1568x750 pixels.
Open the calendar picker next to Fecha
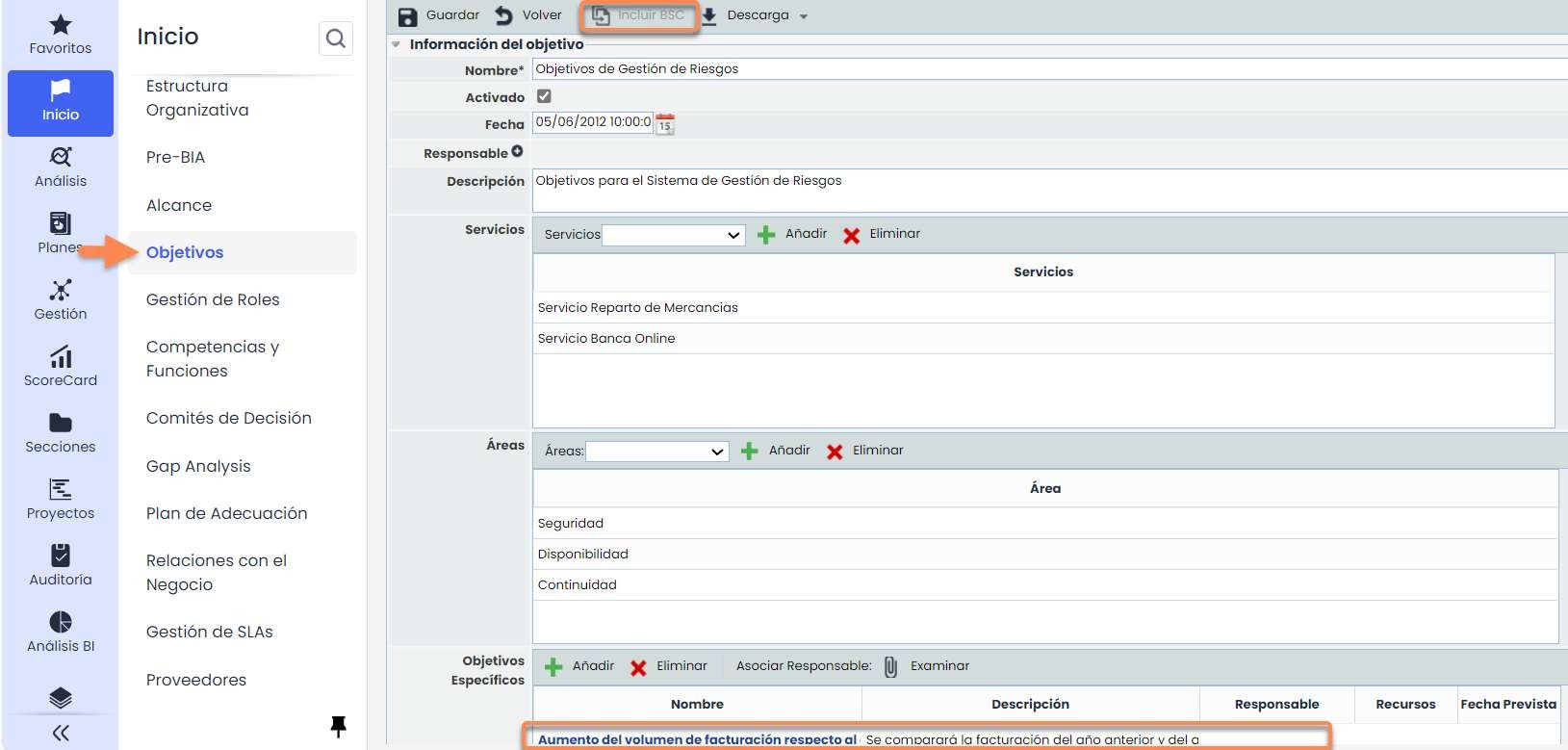(x=665, y=124)
